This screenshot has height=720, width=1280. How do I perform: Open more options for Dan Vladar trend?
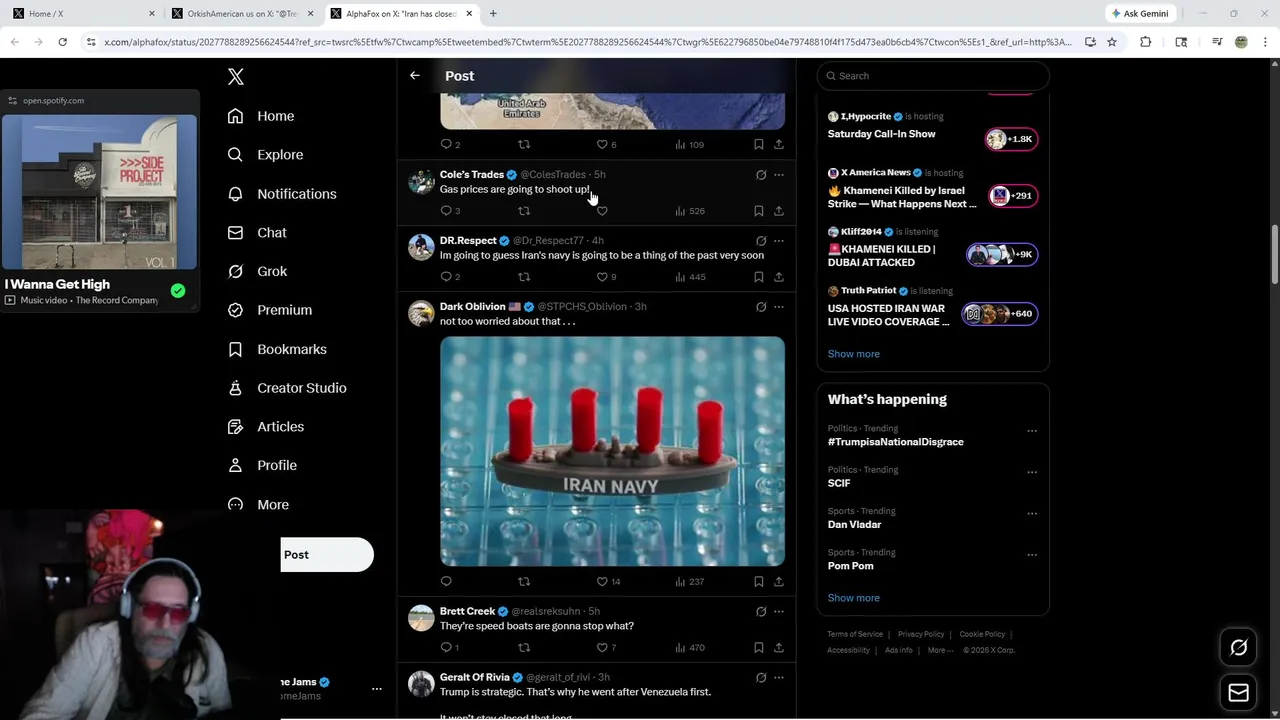pyautogui.click(x=1032, y=514)
